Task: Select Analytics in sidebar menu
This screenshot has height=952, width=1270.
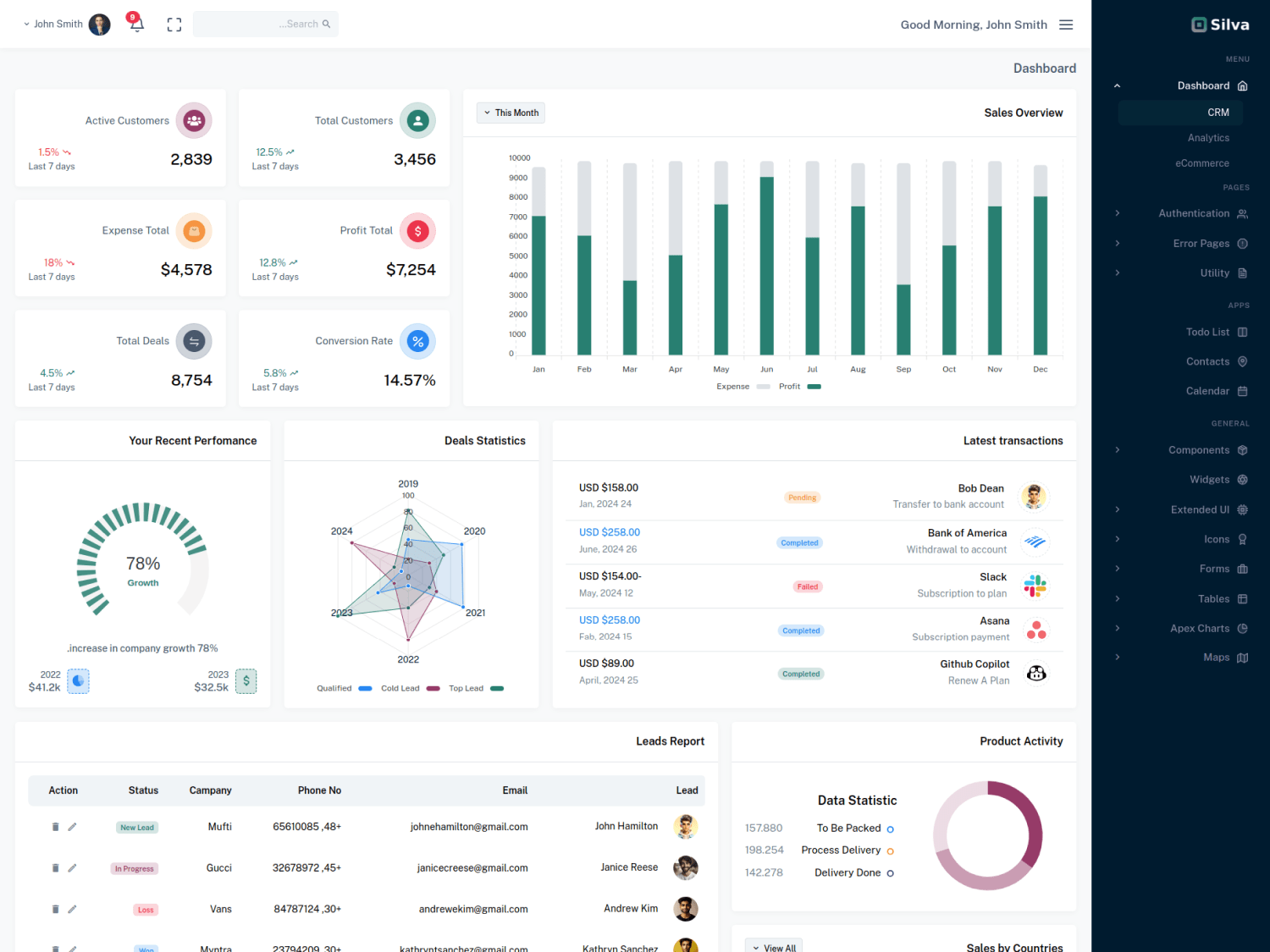Action: tap(1208, 138)
